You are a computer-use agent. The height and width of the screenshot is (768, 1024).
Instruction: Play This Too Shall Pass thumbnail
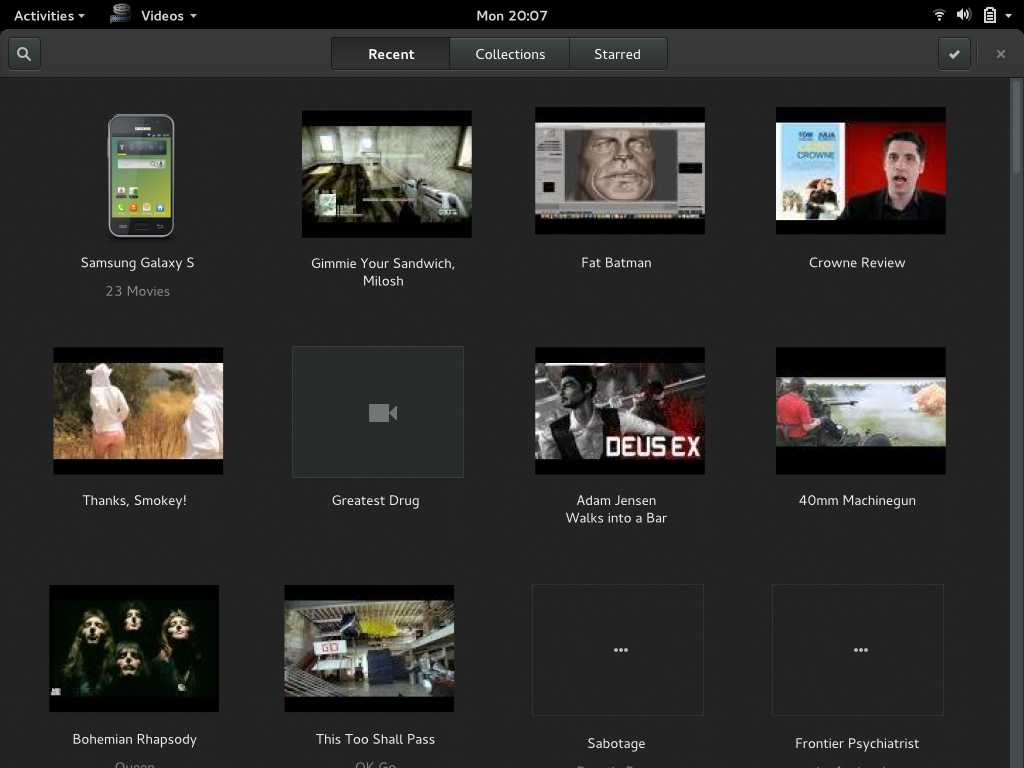369,648
